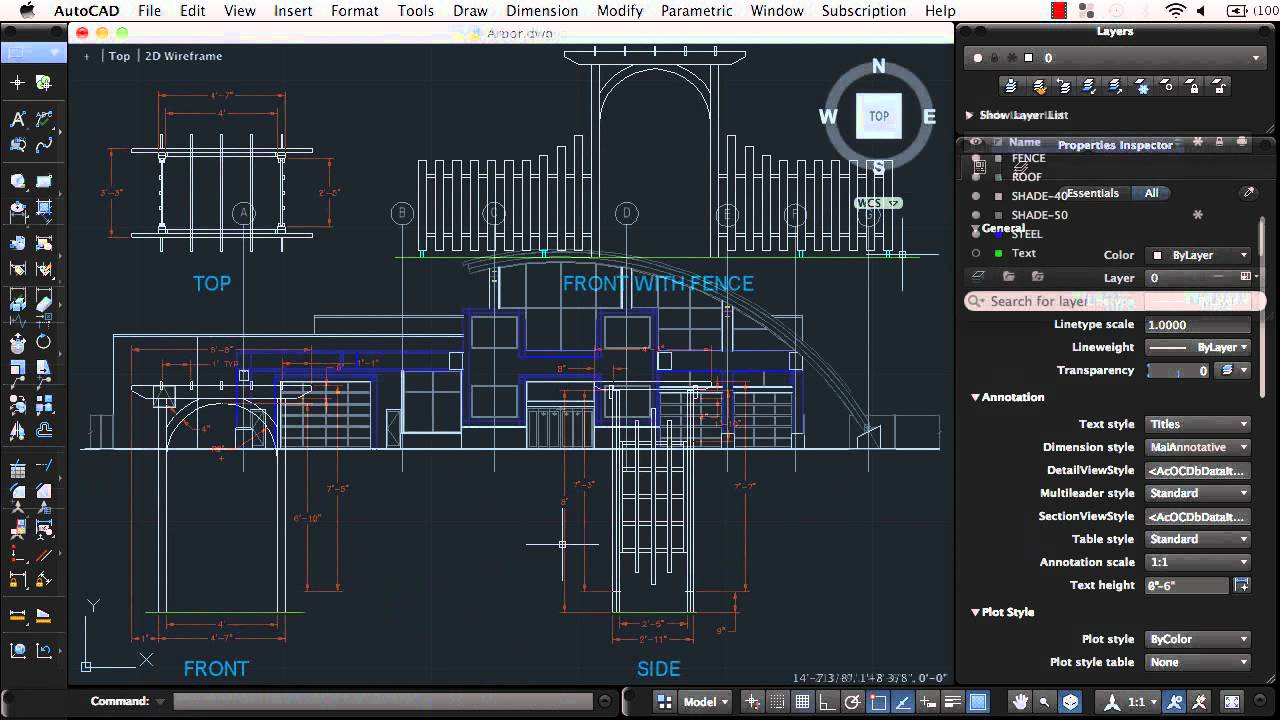Viewport: 1280px width, 720px height.
Task: Collapse the Annotation section
Action: coord(976,397)
